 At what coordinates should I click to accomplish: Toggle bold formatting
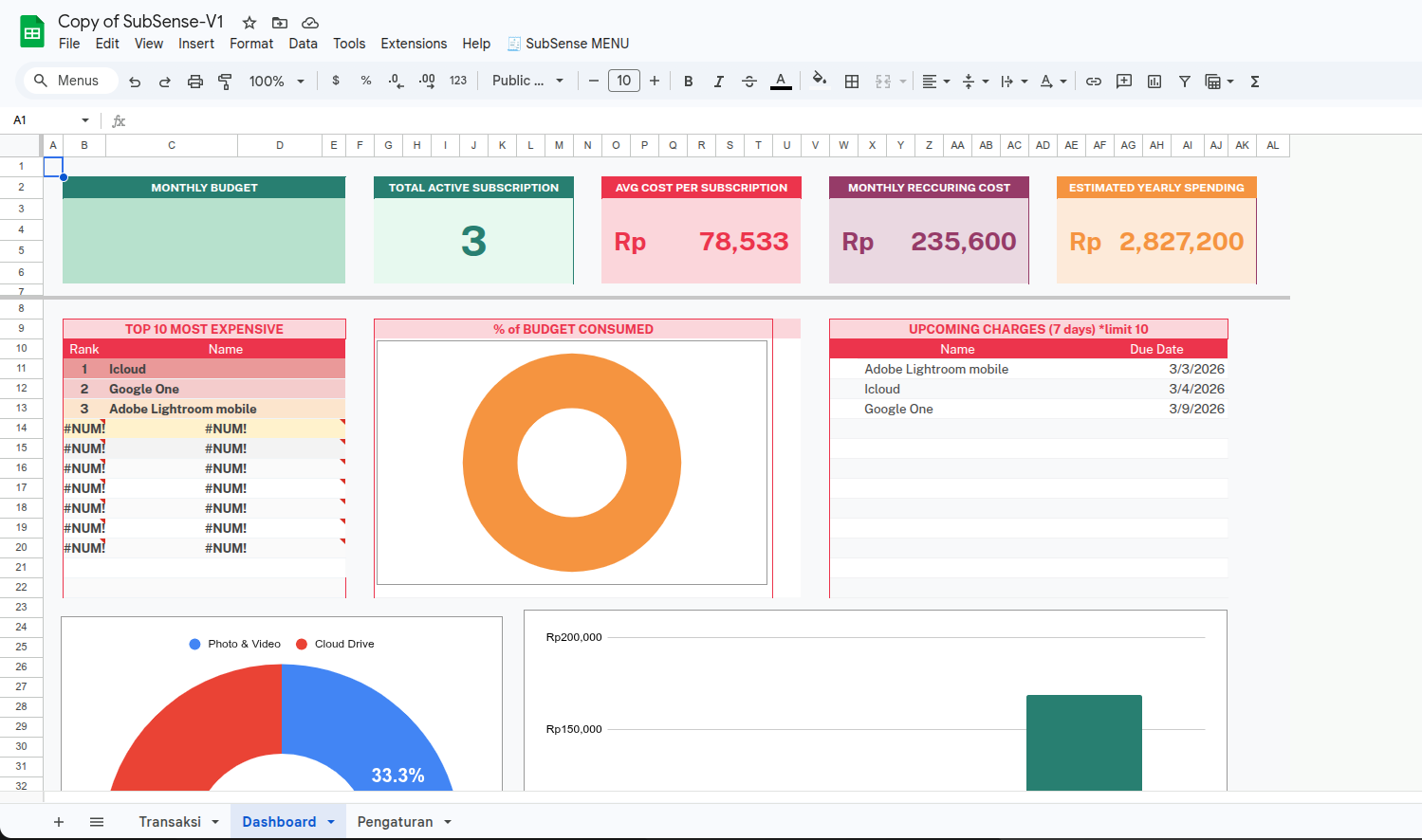coord(689,82)
